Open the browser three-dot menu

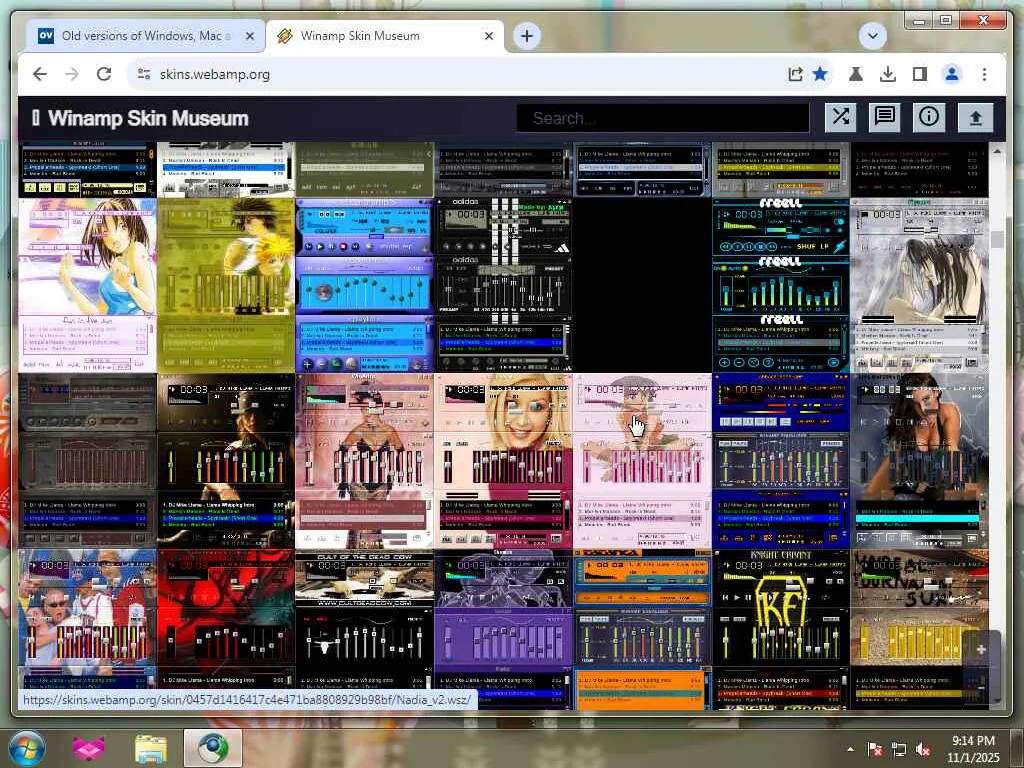(984, 74)
